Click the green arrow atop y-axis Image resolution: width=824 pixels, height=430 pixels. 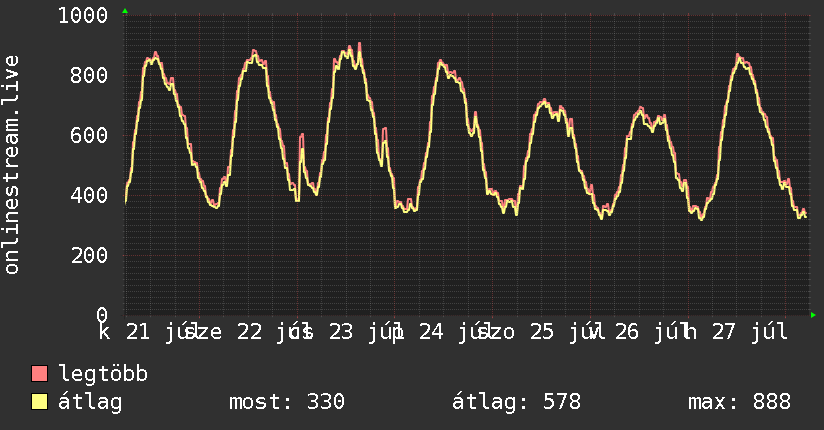tap(125, 11)
